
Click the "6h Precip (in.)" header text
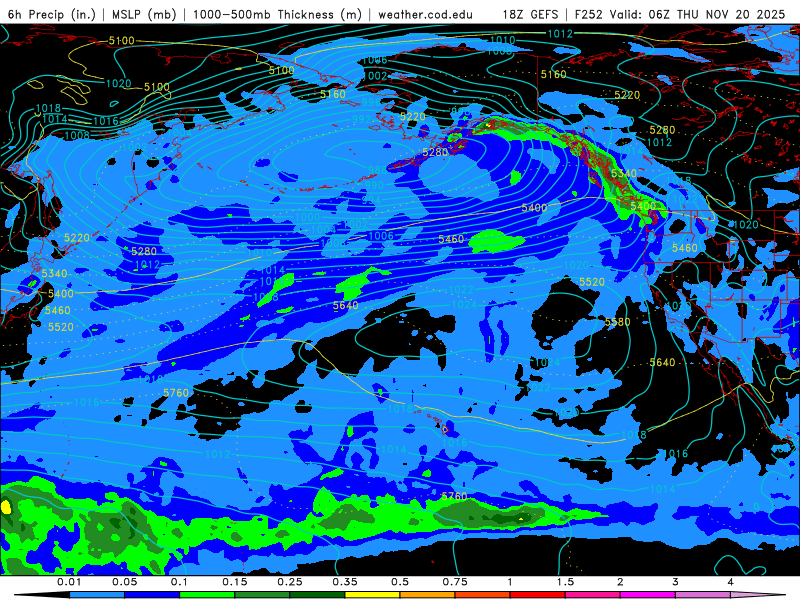point(52,14)
